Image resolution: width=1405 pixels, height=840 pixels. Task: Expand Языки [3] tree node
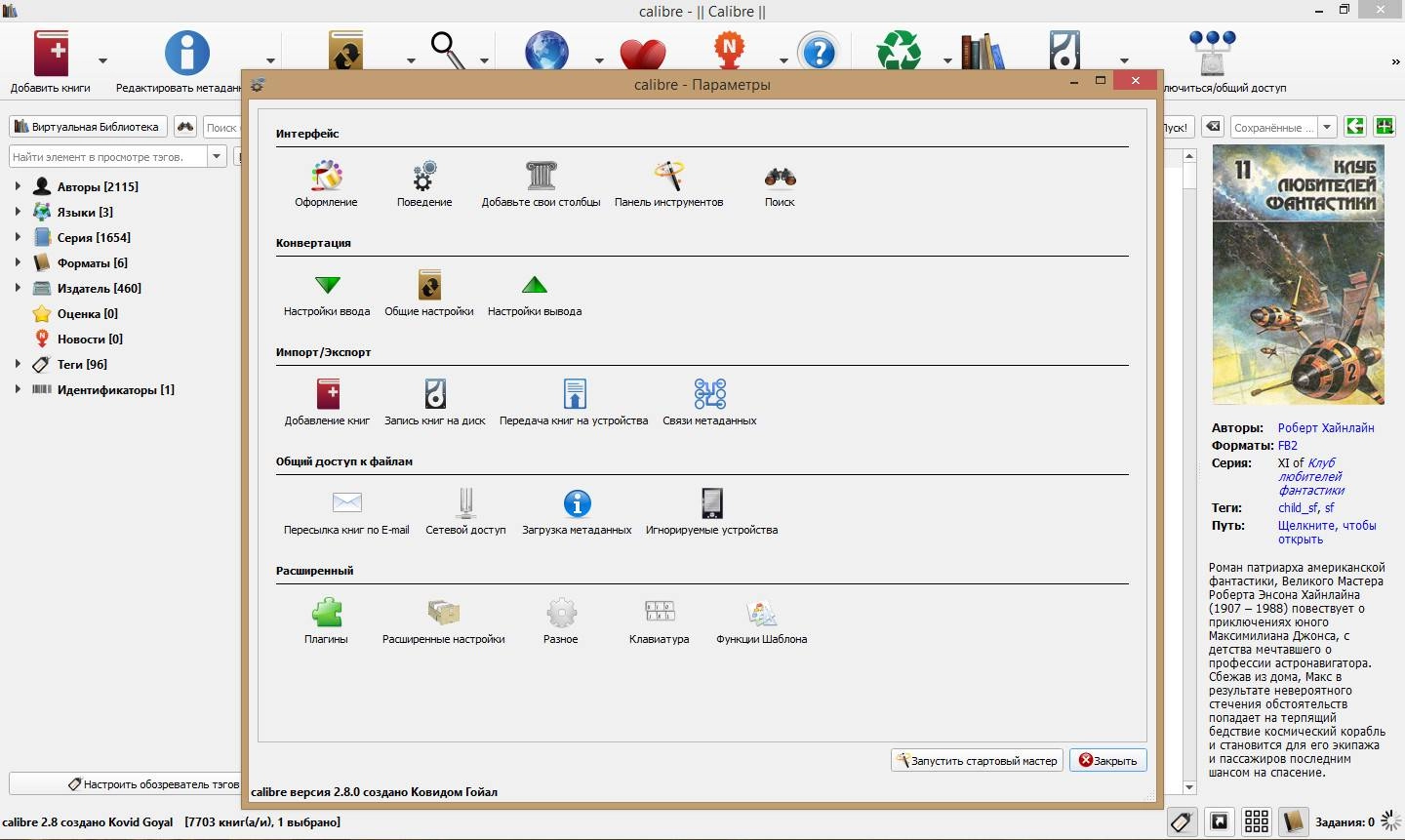coord(18,212)
